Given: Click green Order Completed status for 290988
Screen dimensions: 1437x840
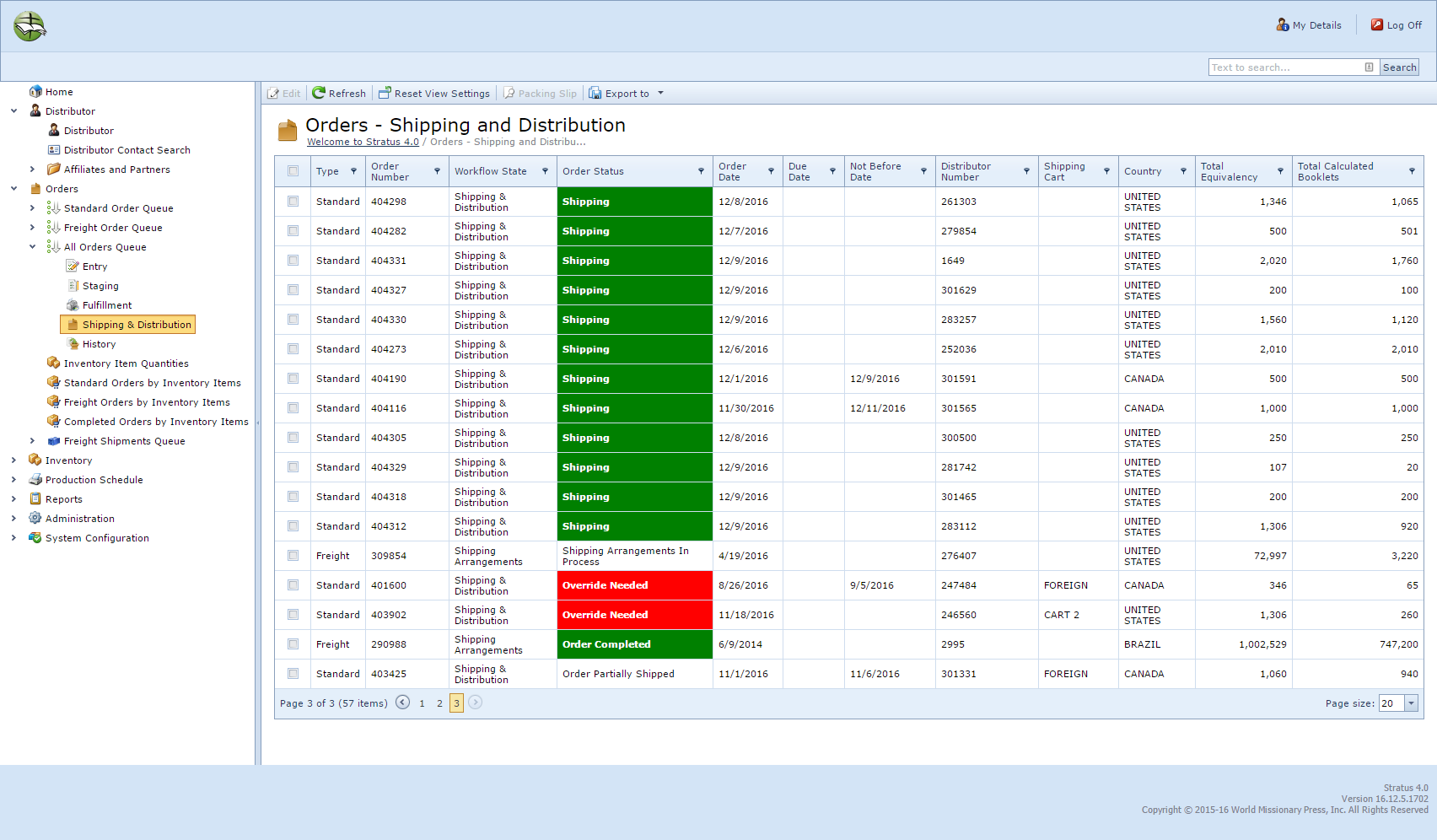Looking at the screenshot, I should [635, 643].
